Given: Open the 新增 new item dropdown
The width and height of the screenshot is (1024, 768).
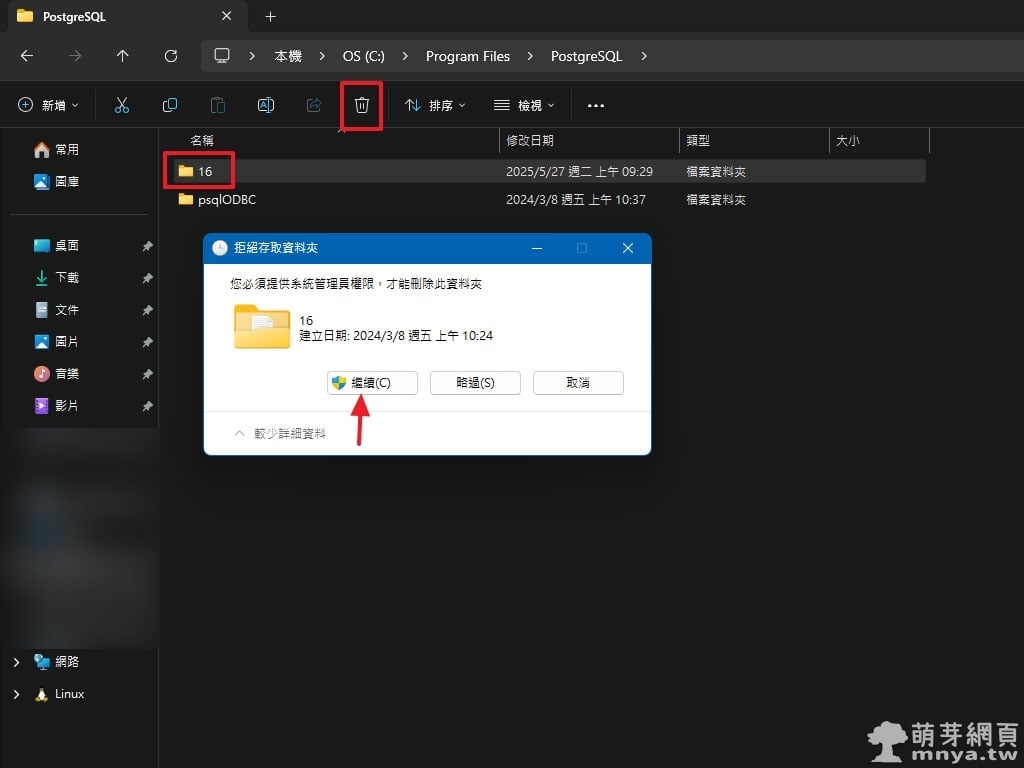Looking at the screenshot, I should [x=48, y=105].
